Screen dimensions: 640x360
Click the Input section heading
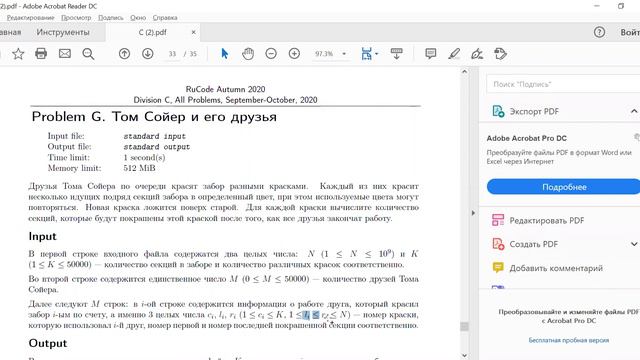(42, 236)
